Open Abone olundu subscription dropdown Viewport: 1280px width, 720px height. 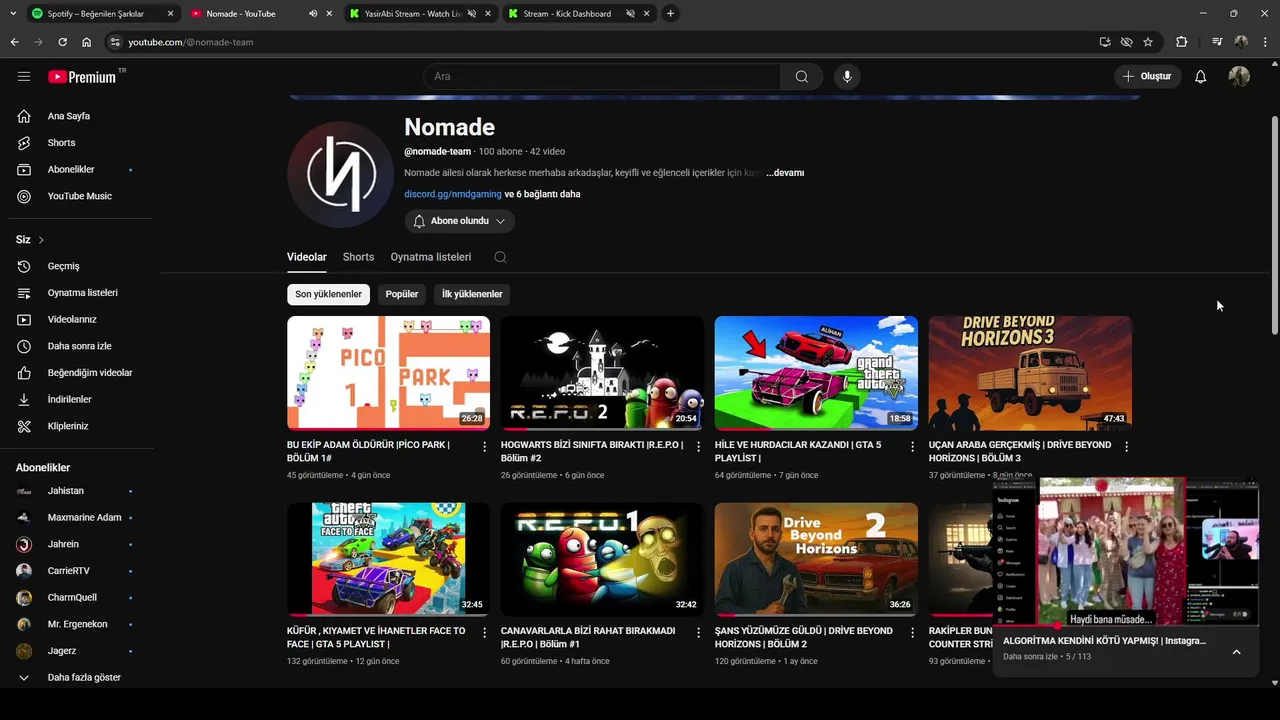point(460,221)
